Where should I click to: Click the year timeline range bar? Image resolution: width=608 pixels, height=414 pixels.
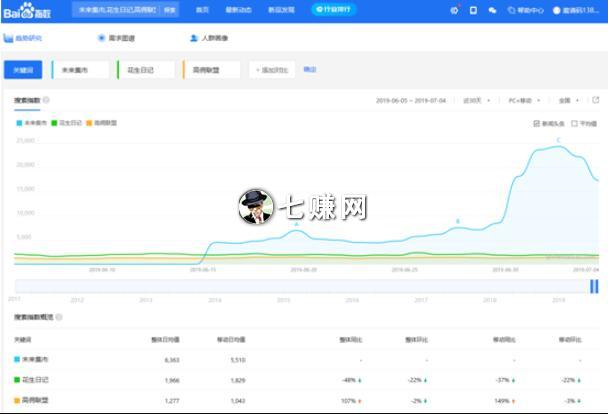click(306, 286)
